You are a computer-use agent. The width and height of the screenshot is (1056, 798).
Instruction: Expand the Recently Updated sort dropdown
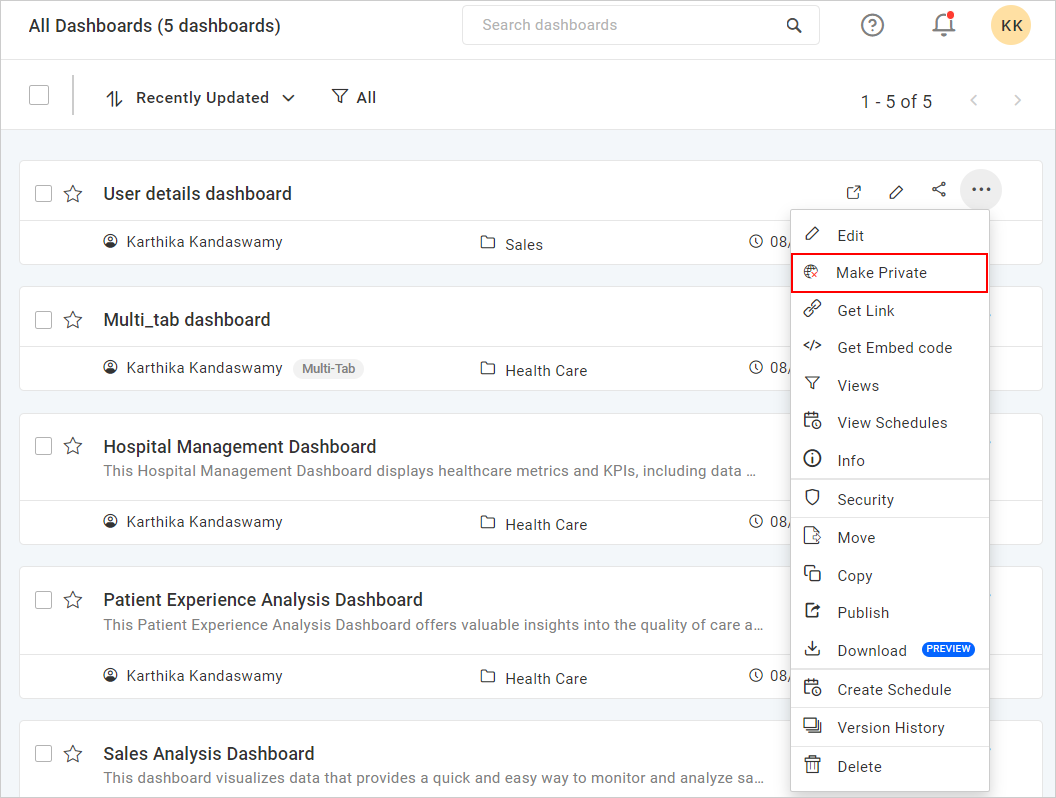[x=201, y=98]
